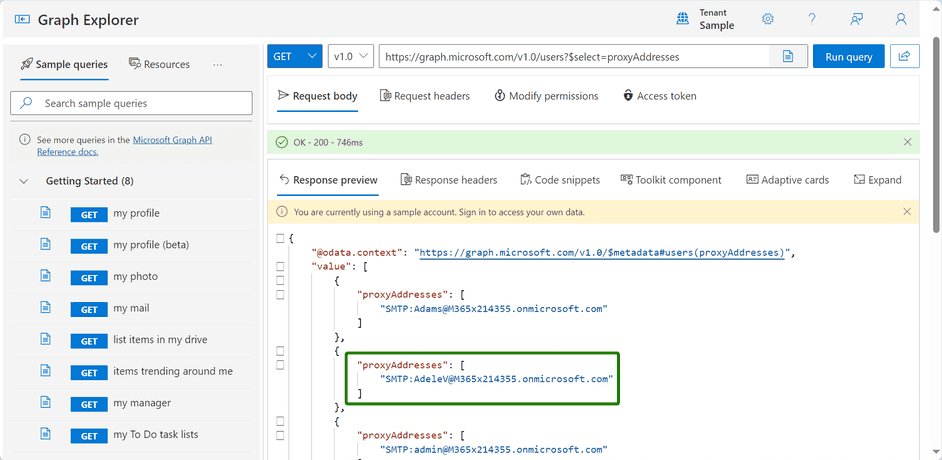942x460 pixels.
Task: Collapse the Getting Started (8) section
Action: tap(24, 181)
